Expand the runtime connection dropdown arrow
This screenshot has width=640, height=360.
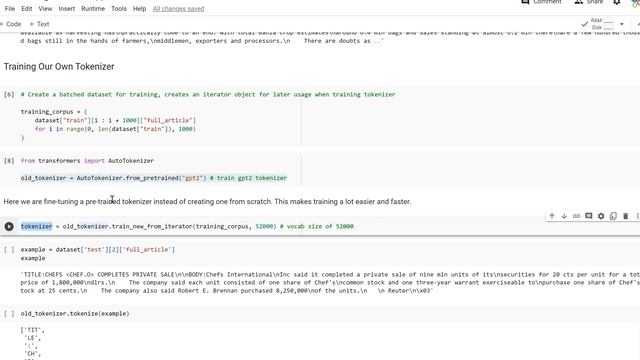622,24
